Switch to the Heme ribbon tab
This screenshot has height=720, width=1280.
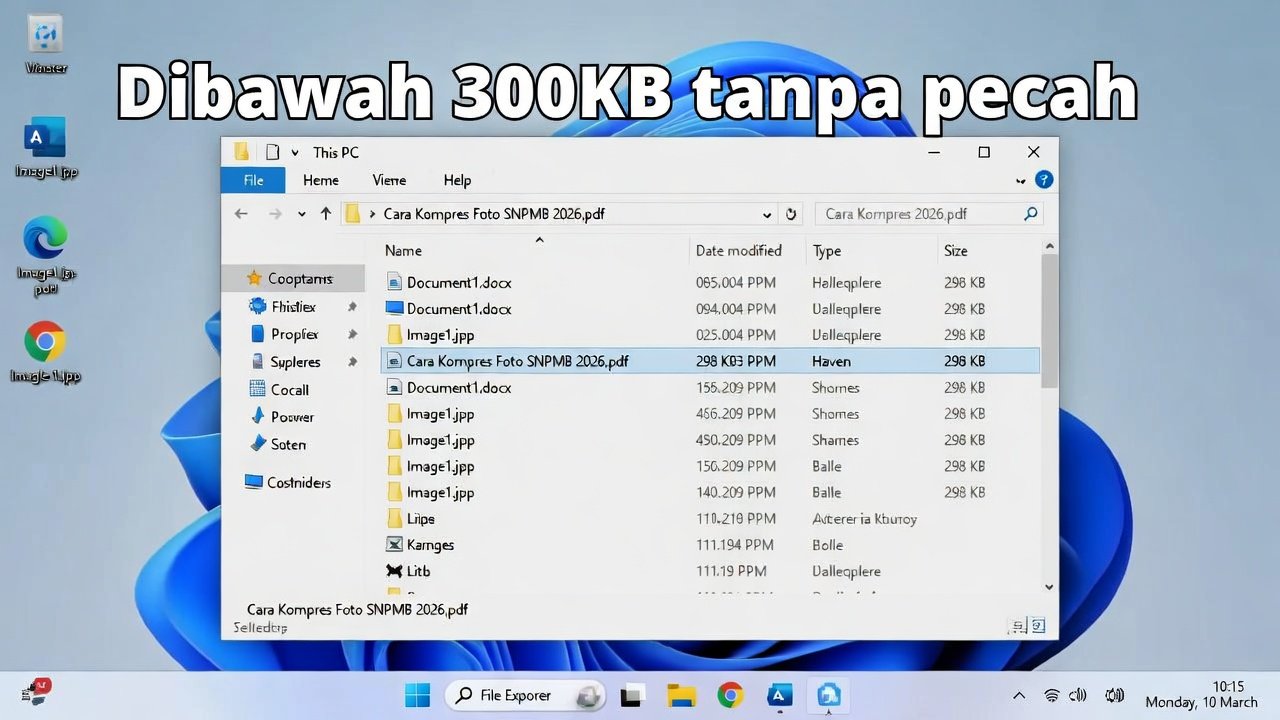[321, 180]
